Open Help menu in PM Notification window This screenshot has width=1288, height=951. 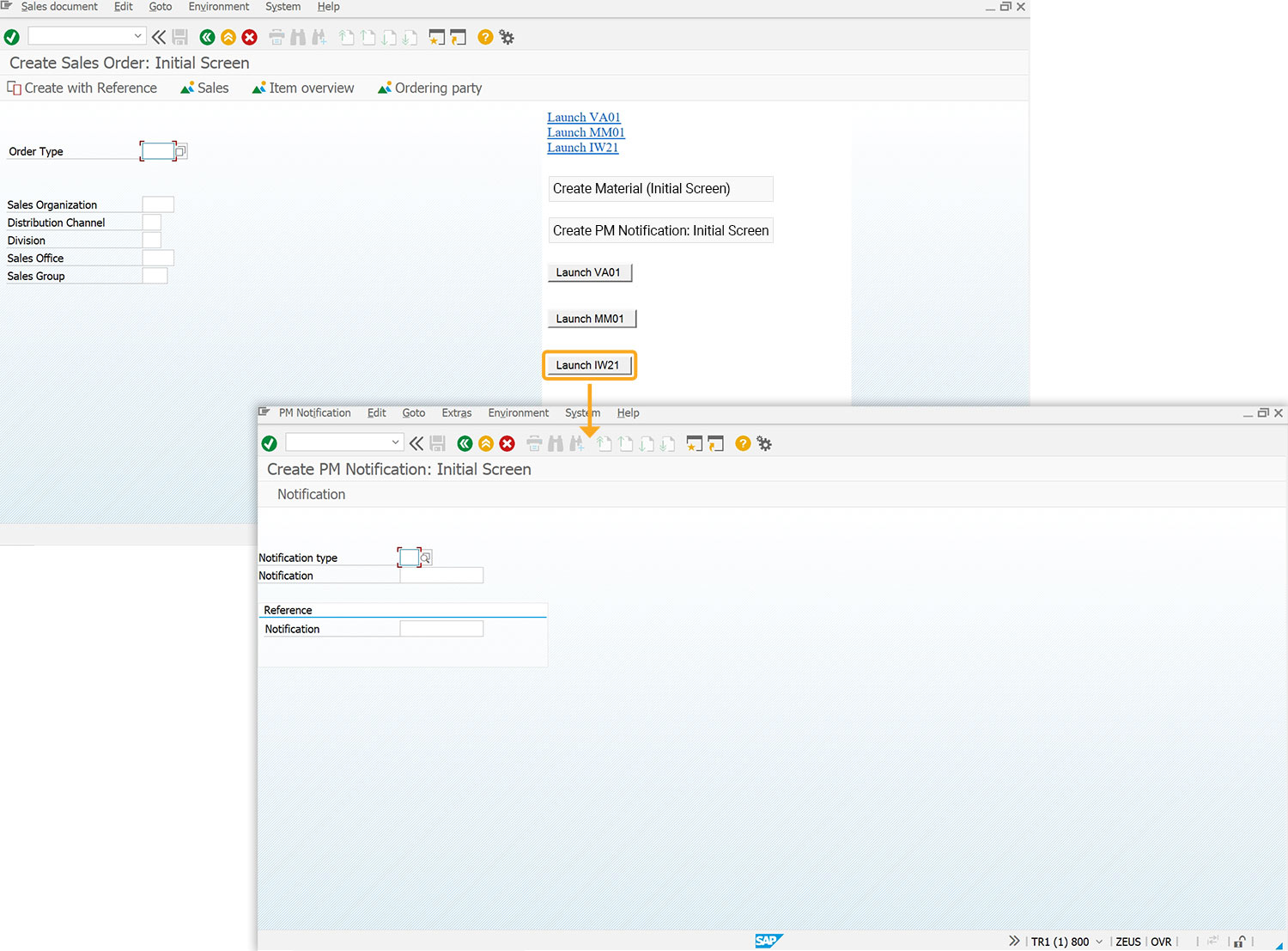628,413
